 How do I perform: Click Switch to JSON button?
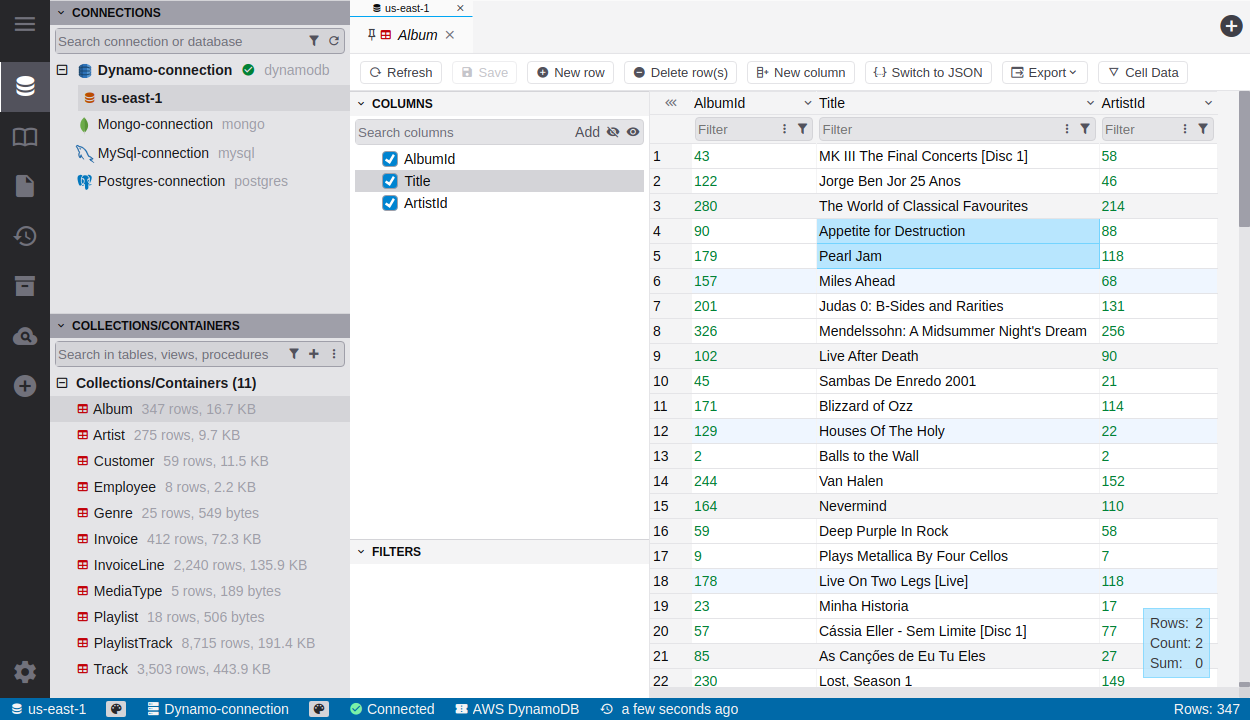coord(927,72)
